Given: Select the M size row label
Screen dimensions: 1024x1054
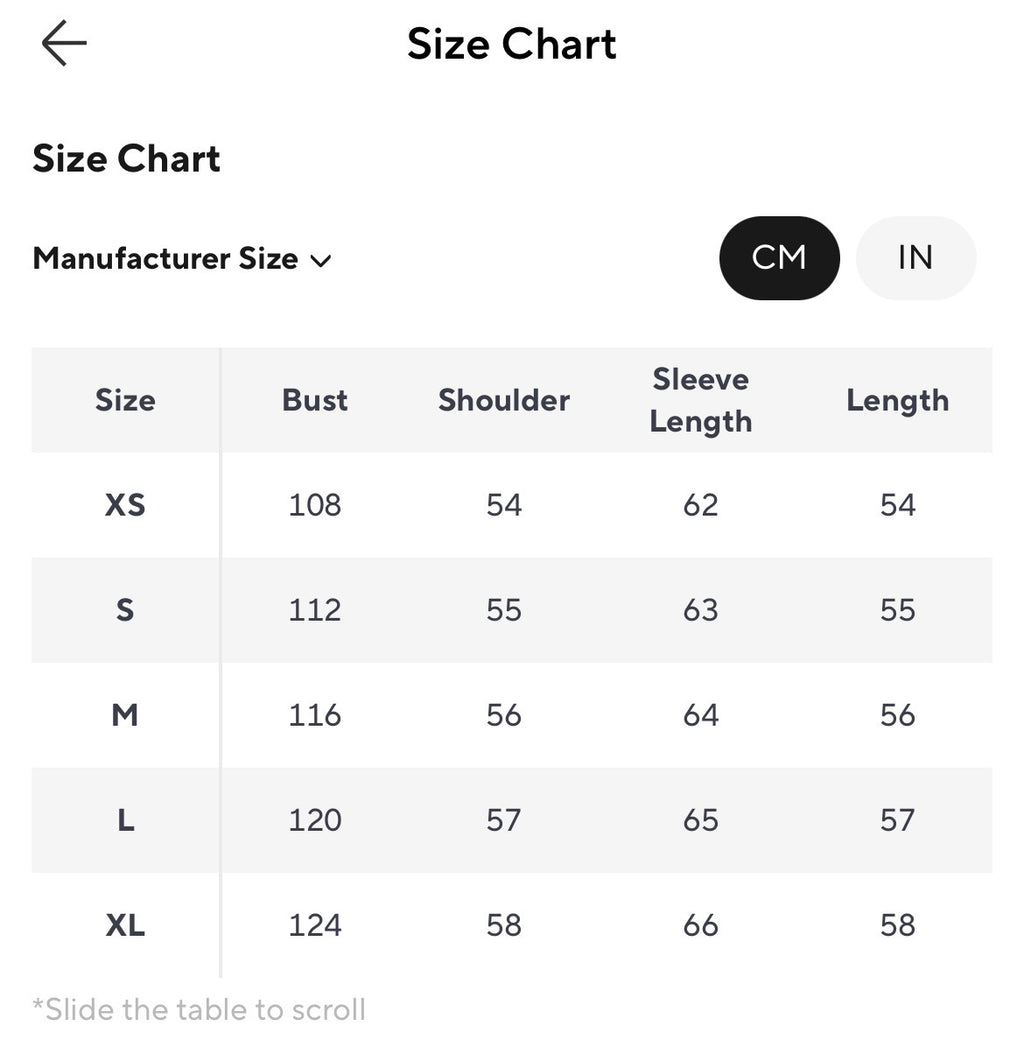Looking at the screenshot, I should [125, 715].
